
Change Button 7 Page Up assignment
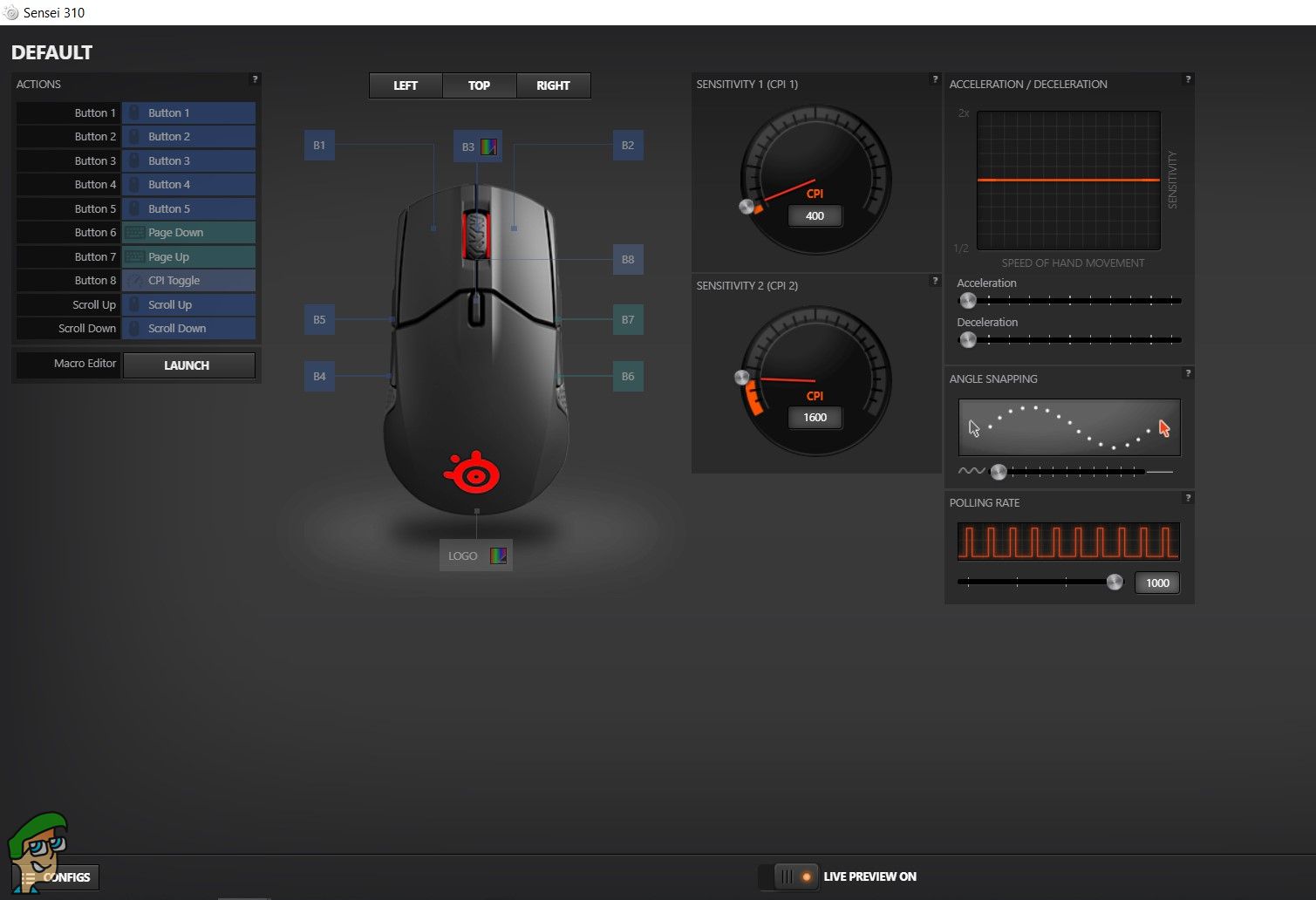tap(188, 256)
